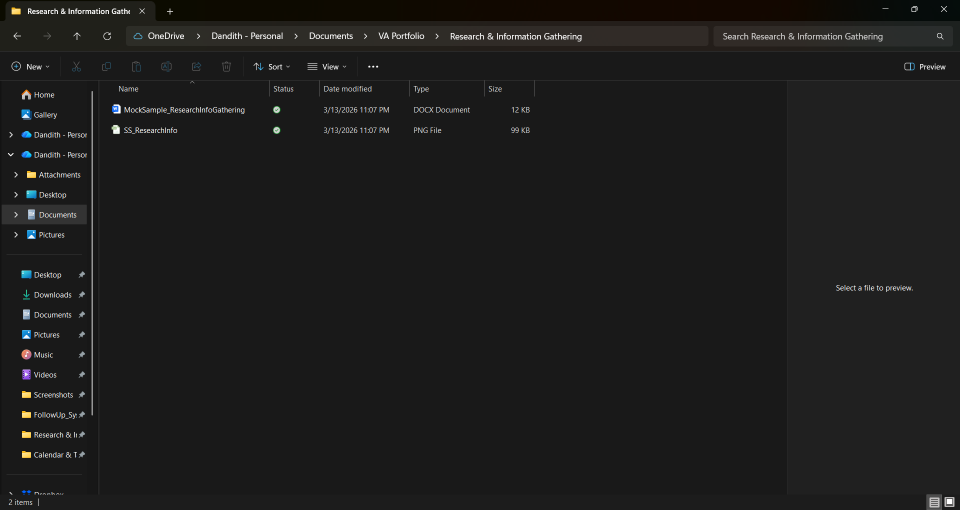Open the Sort dropdown menu
960x510 pixels.
point(272,67)
